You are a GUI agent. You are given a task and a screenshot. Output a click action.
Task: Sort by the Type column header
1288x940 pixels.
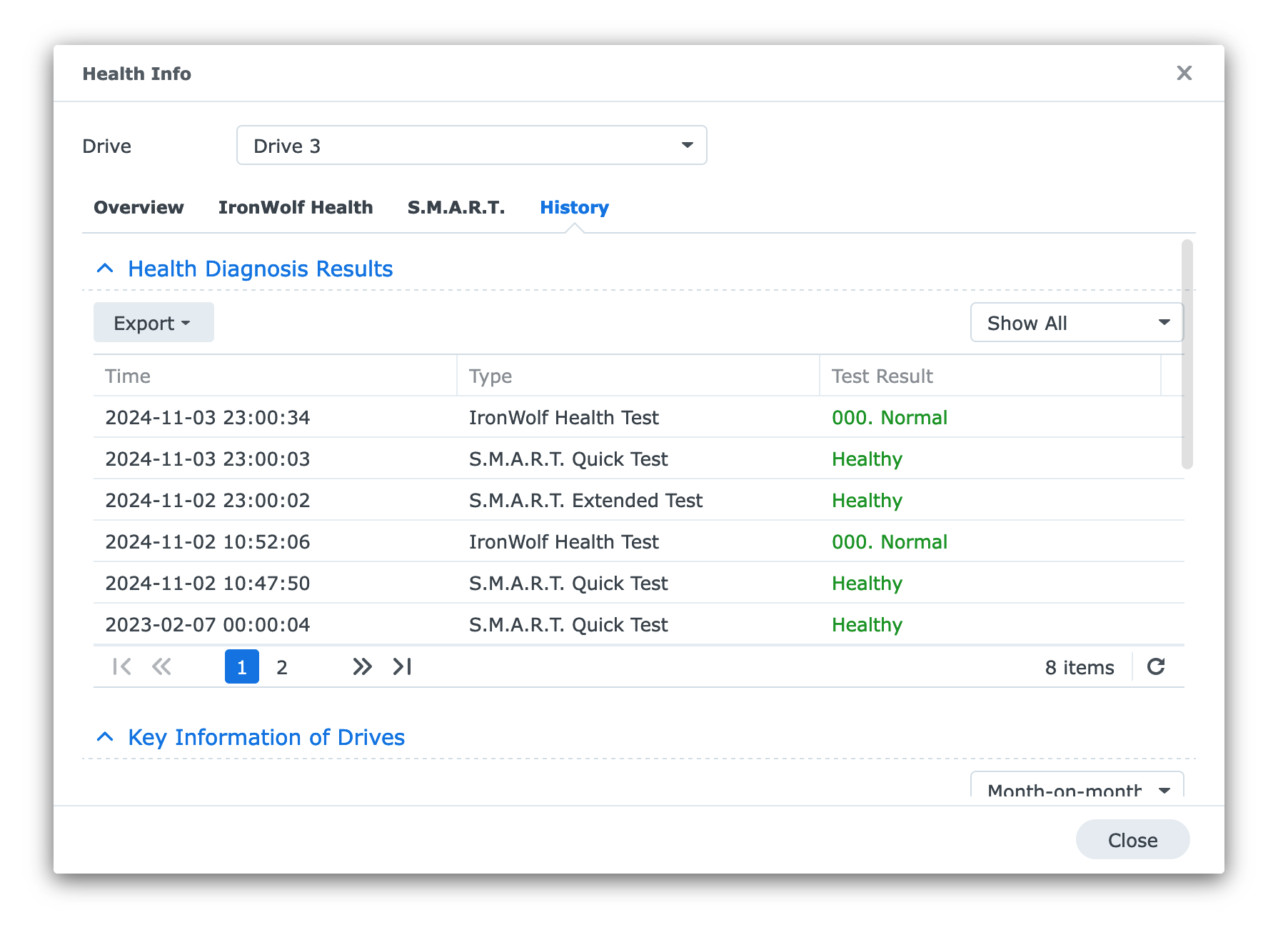(x=638, y=376)
